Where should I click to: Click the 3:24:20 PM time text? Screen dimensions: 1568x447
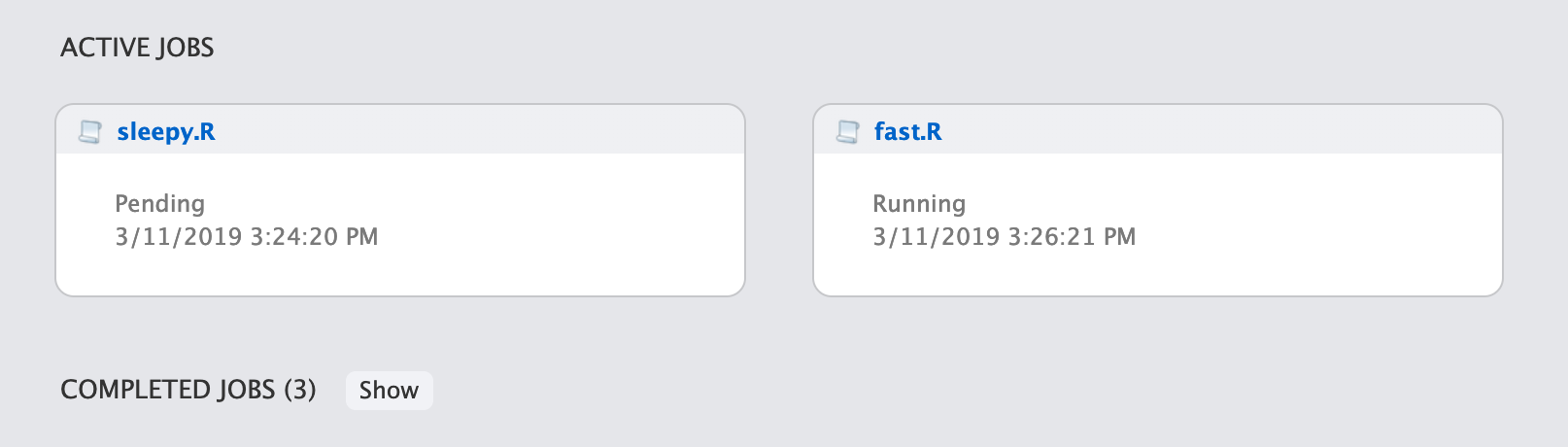pyautogui.click(x=314, y=236)
